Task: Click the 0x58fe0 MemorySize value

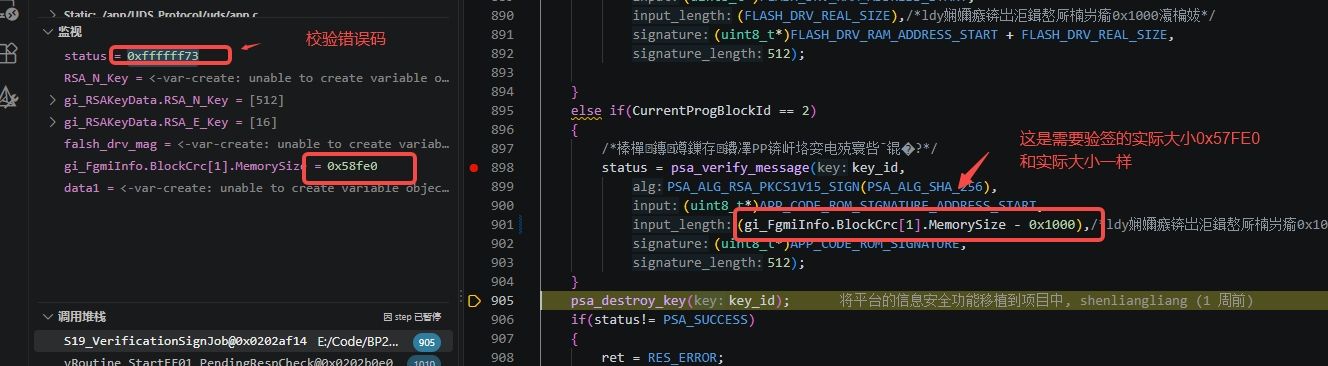Action: click(352, 166)
